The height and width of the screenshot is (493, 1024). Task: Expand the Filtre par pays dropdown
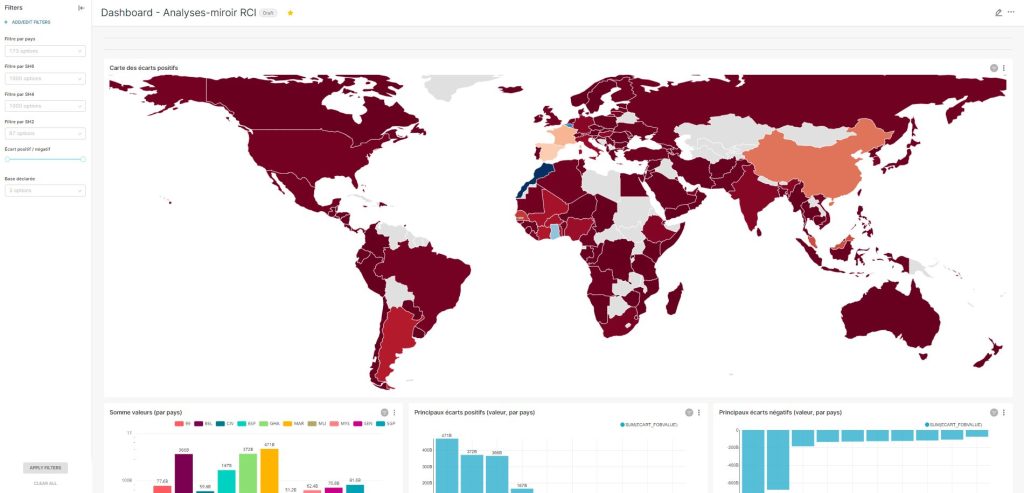45,51
